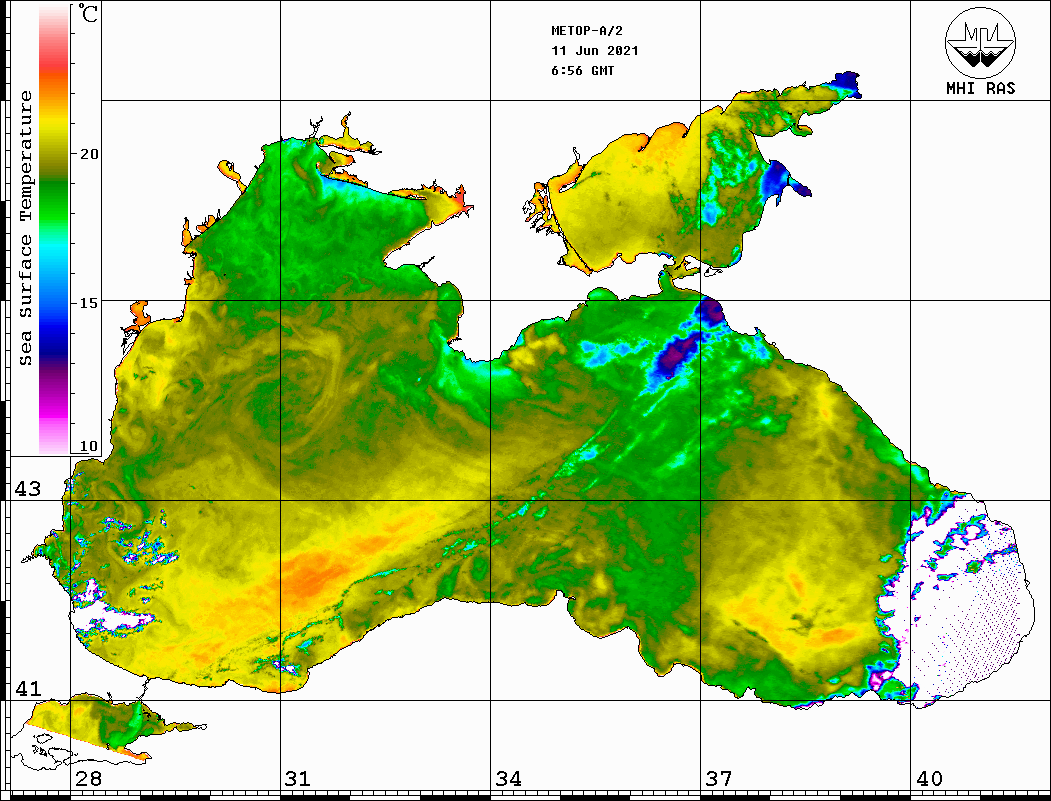Click the '10' temperature scale value

pyautogui.click(x=89, y=446)
